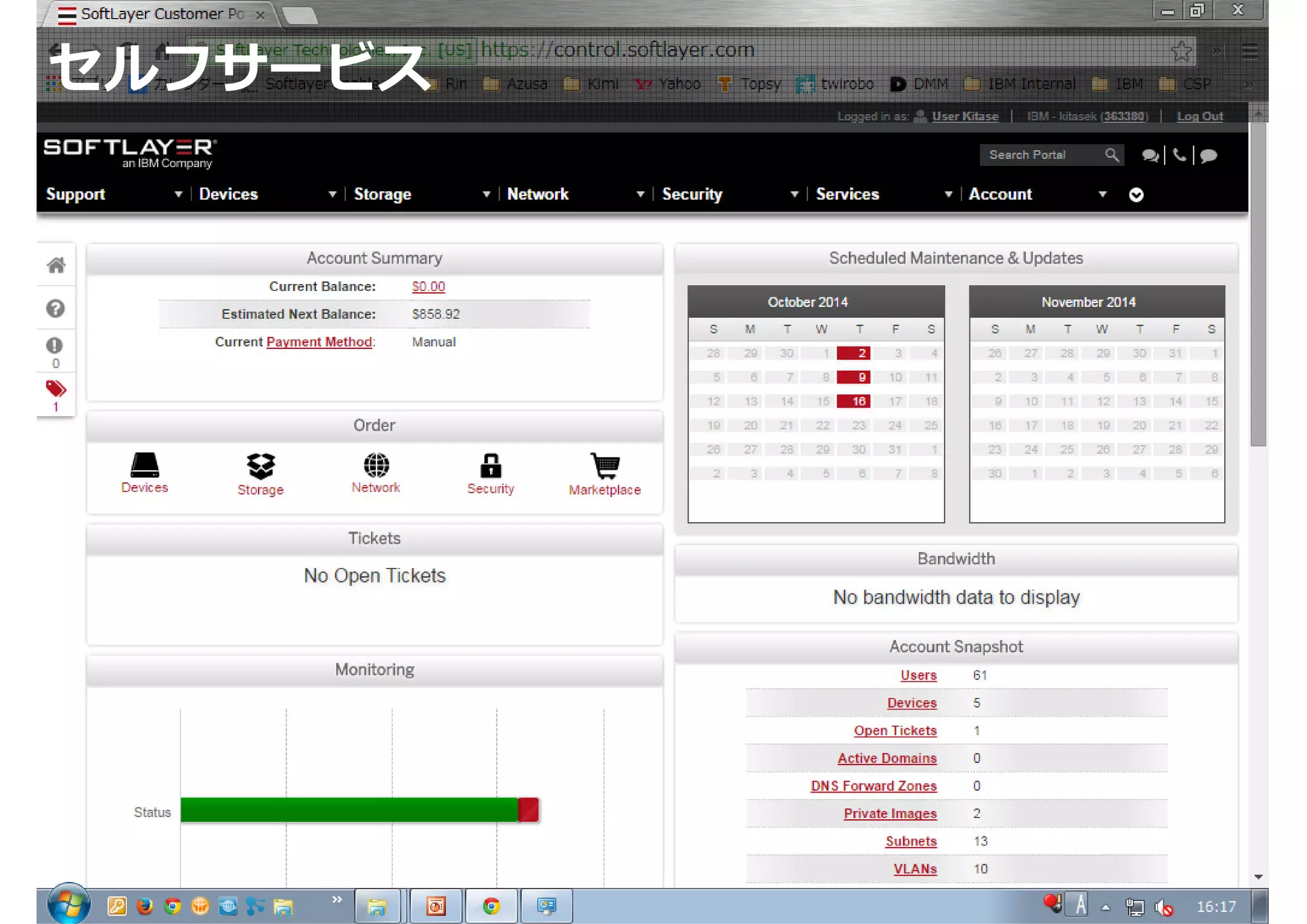Open the Account navigation menu

[1000, 194]
